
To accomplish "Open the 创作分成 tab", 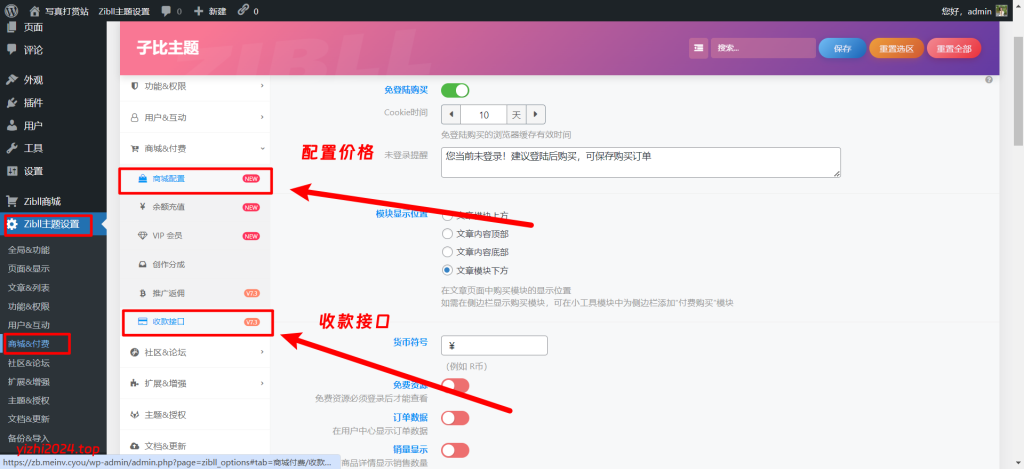I will (x=195, y=265).
